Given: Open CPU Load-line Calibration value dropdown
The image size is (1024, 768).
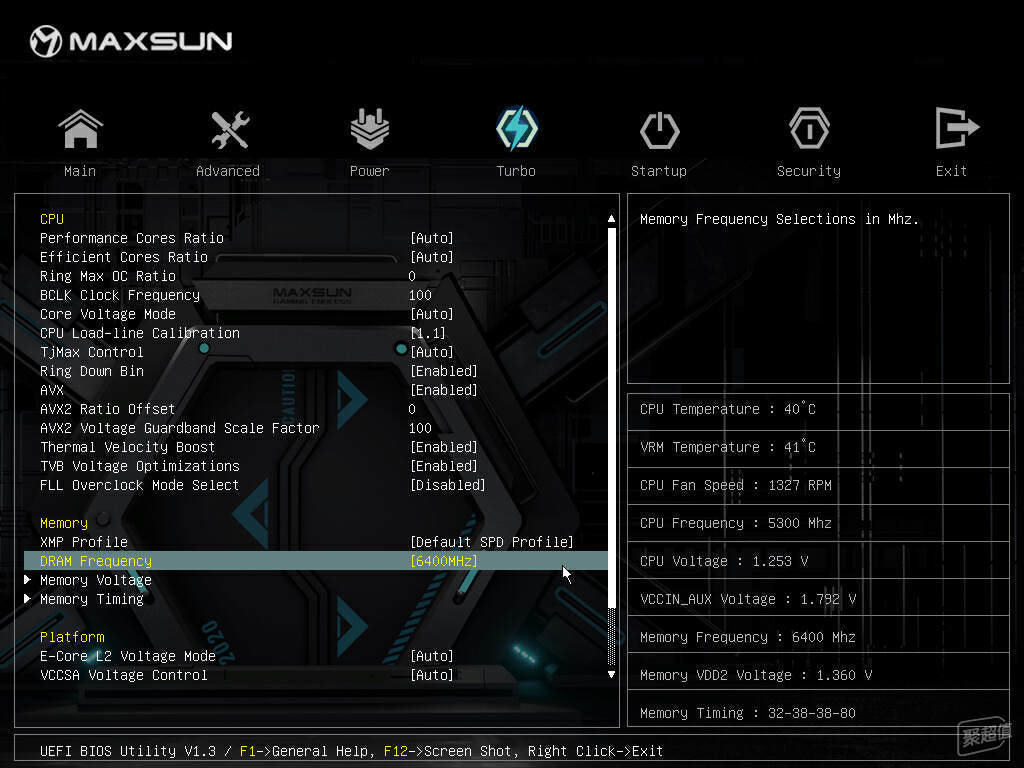Looking at the screenshot, I should pyautogui.click(x=428, y=332).
